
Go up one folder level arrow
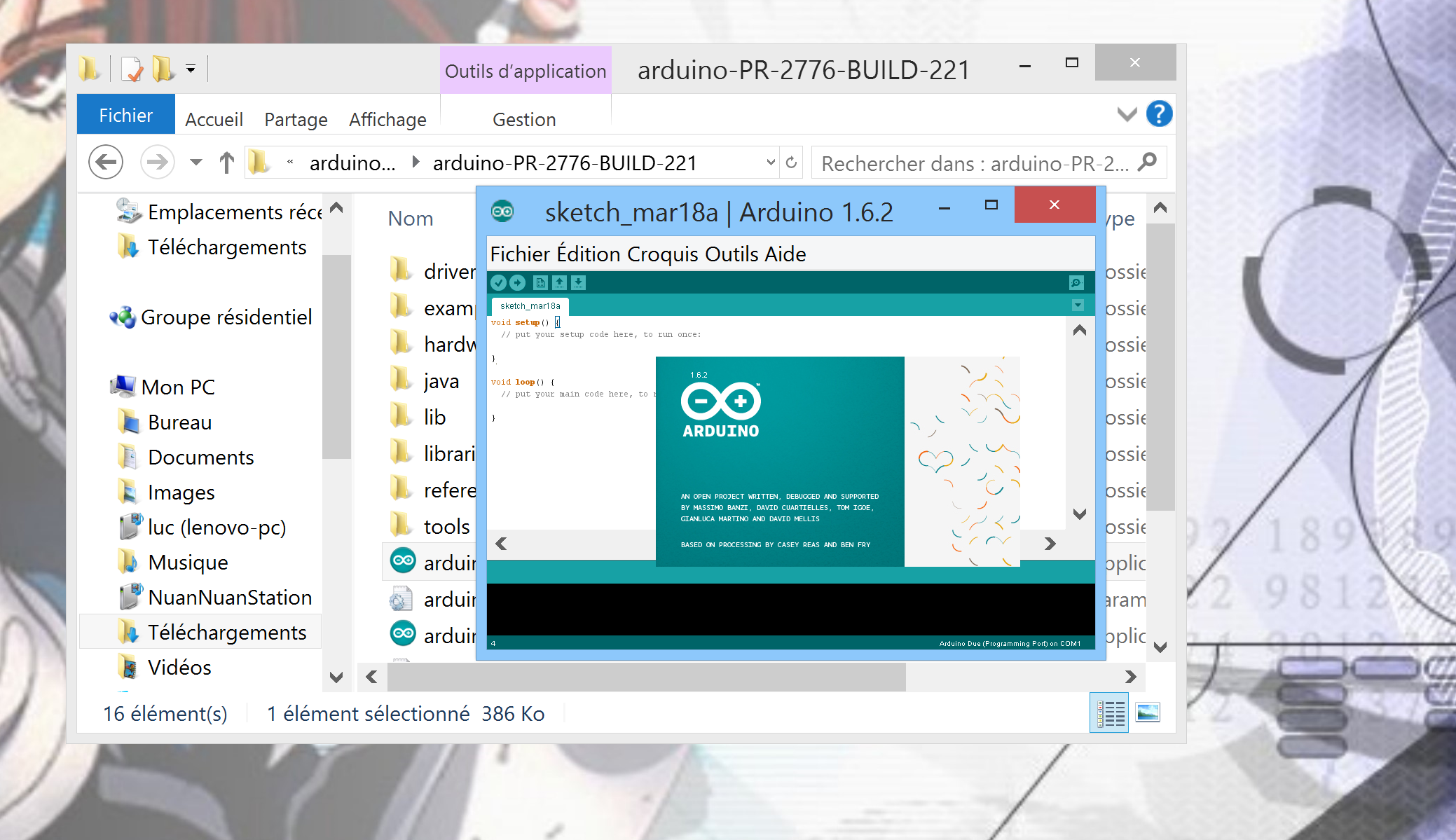(x=226, y=163)
